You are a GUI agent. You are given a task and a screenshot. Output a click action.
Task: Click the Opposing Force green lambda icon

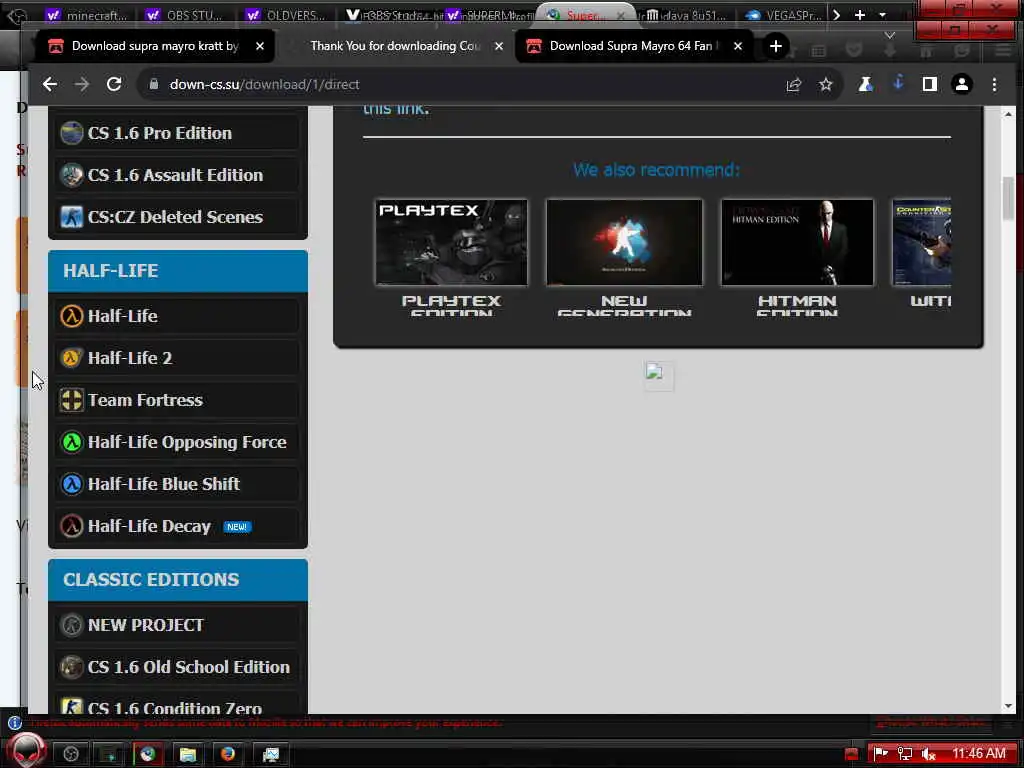[x=72, y=442]
